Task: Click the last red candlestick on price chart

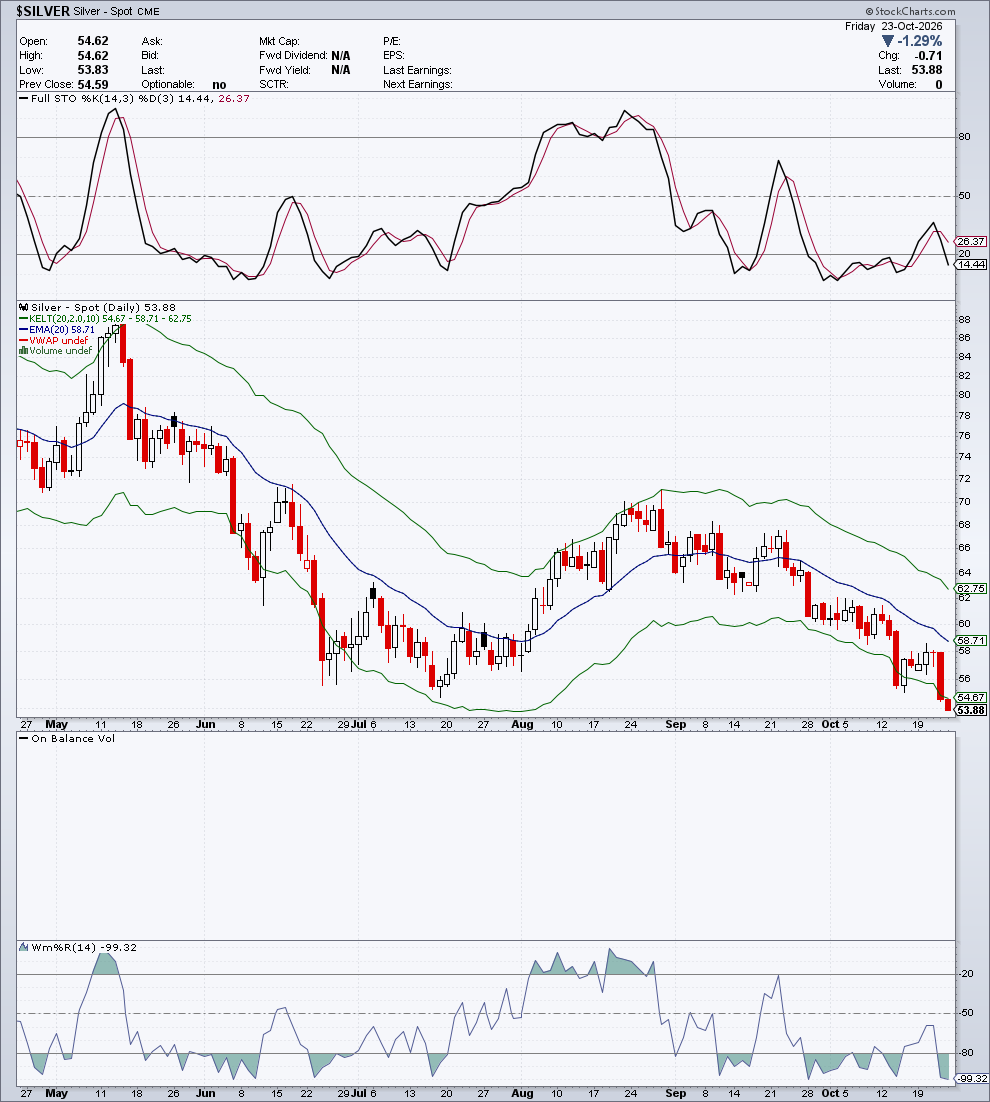Action: pos(948,705)
